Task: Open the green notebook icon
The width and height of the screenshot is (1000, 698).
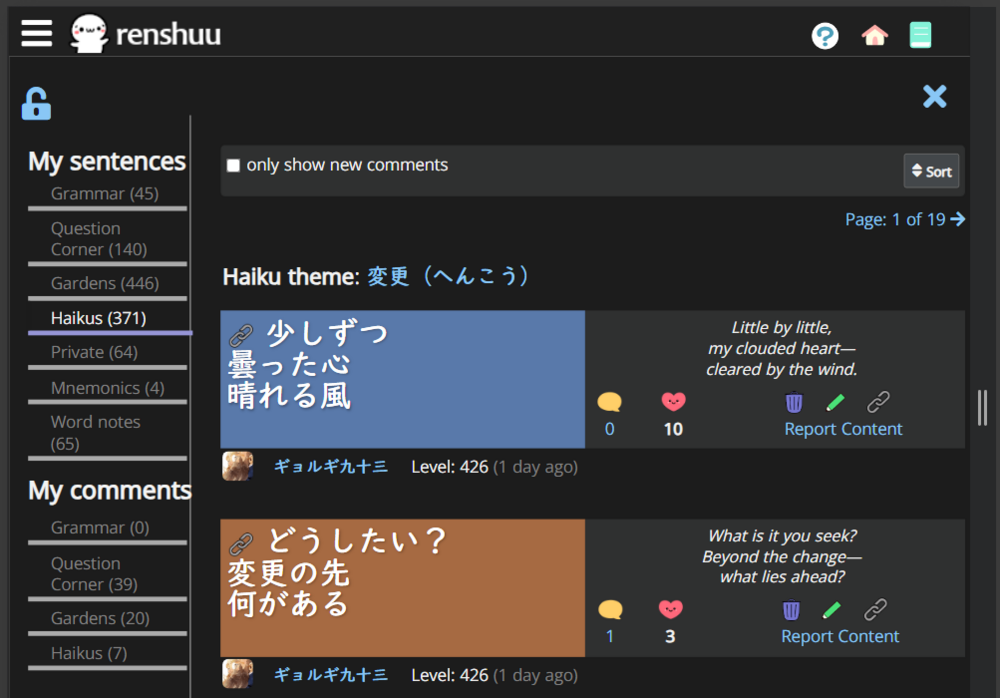Action: point(920,36)
